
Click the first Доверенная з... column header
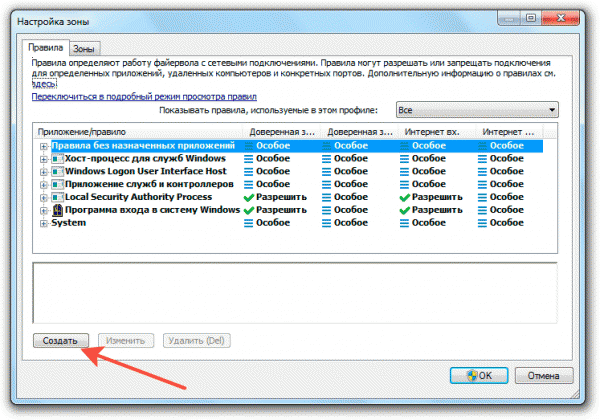[x=282, y=132]
